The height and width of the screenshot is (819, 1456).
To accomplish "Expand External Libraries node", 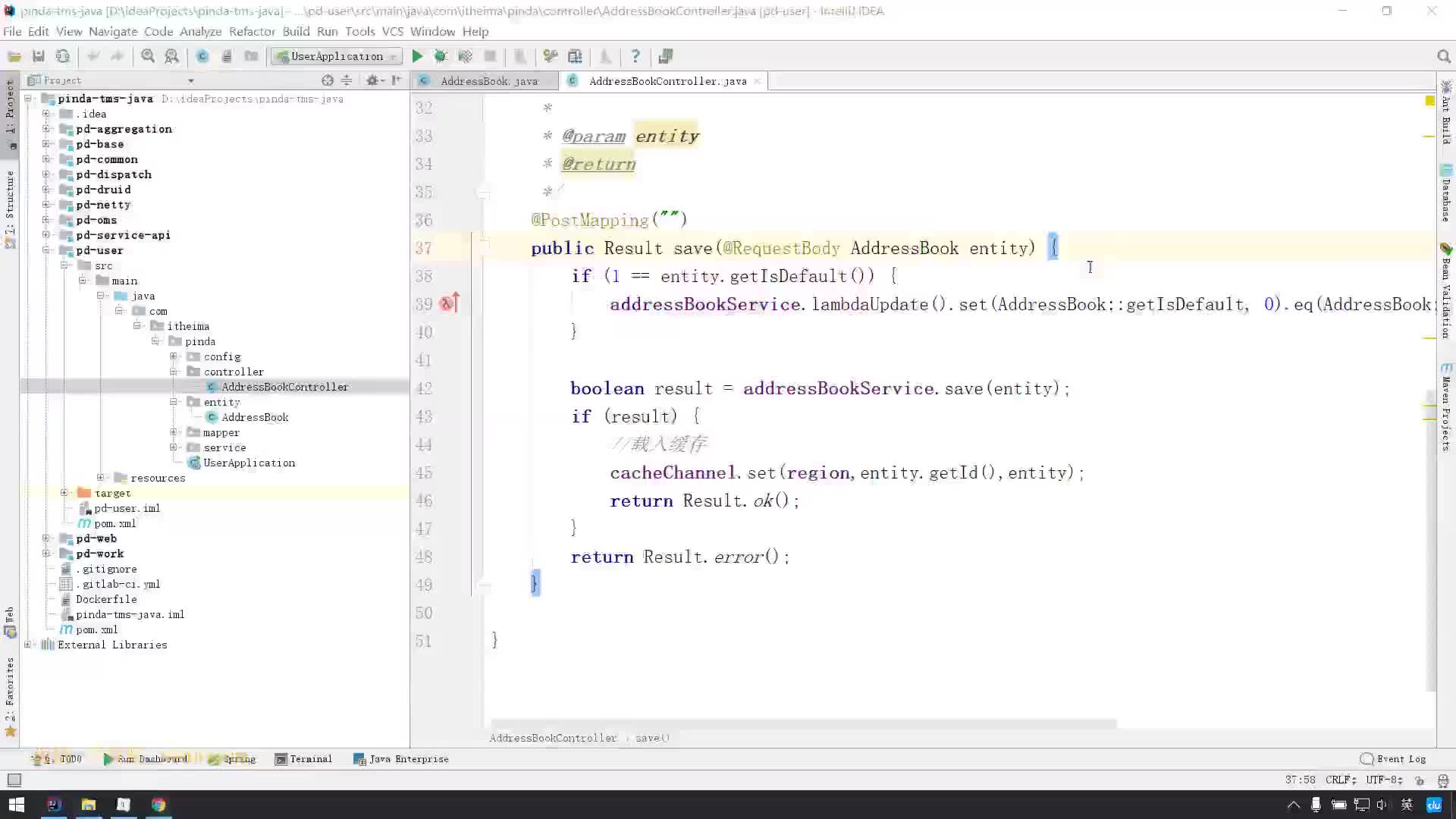I will click(28, 645).
